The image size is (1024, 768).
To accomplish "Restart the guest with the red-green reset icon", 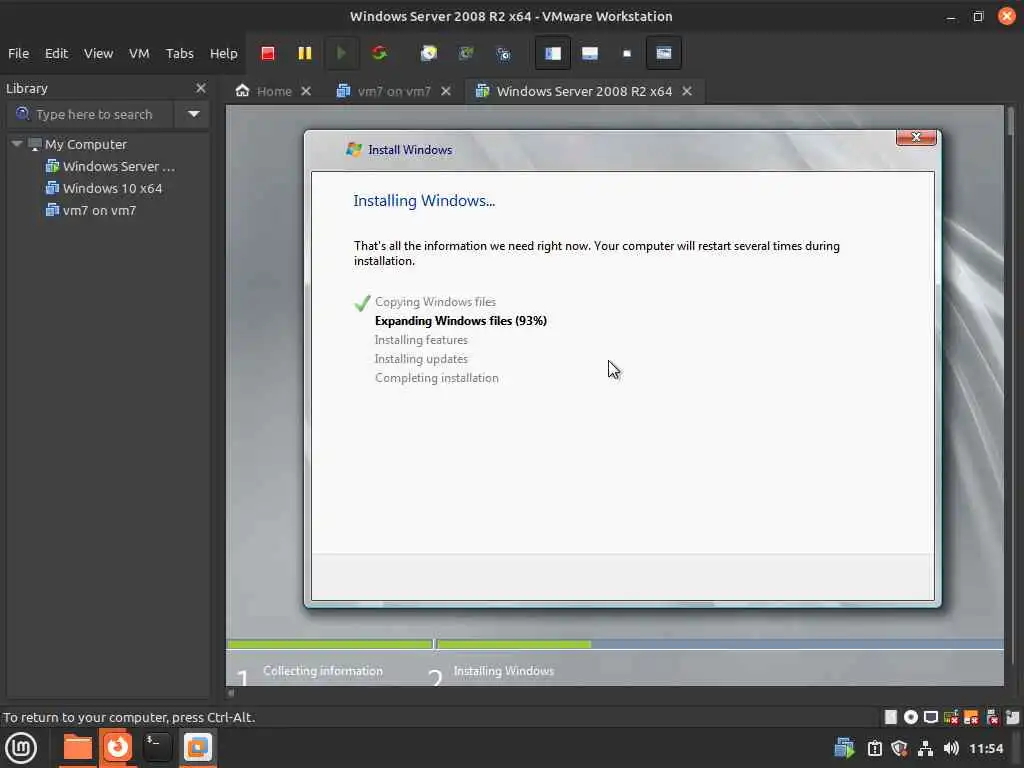I will point(379,54).
